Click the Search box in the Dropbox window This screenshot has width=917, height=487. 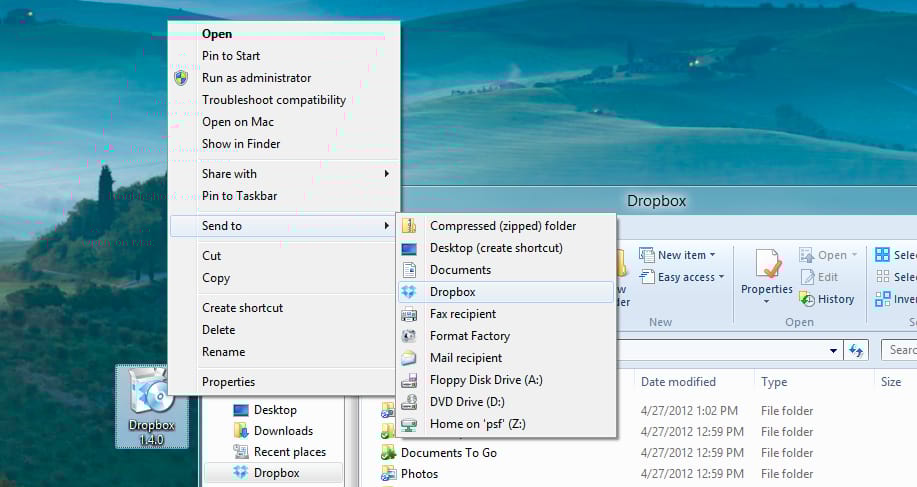click(899, 350)
